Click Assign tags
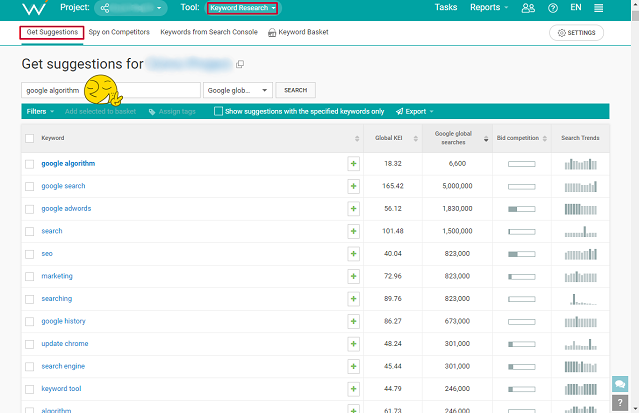The height and width of the screenshot is (413, 639). coord(172,111)
